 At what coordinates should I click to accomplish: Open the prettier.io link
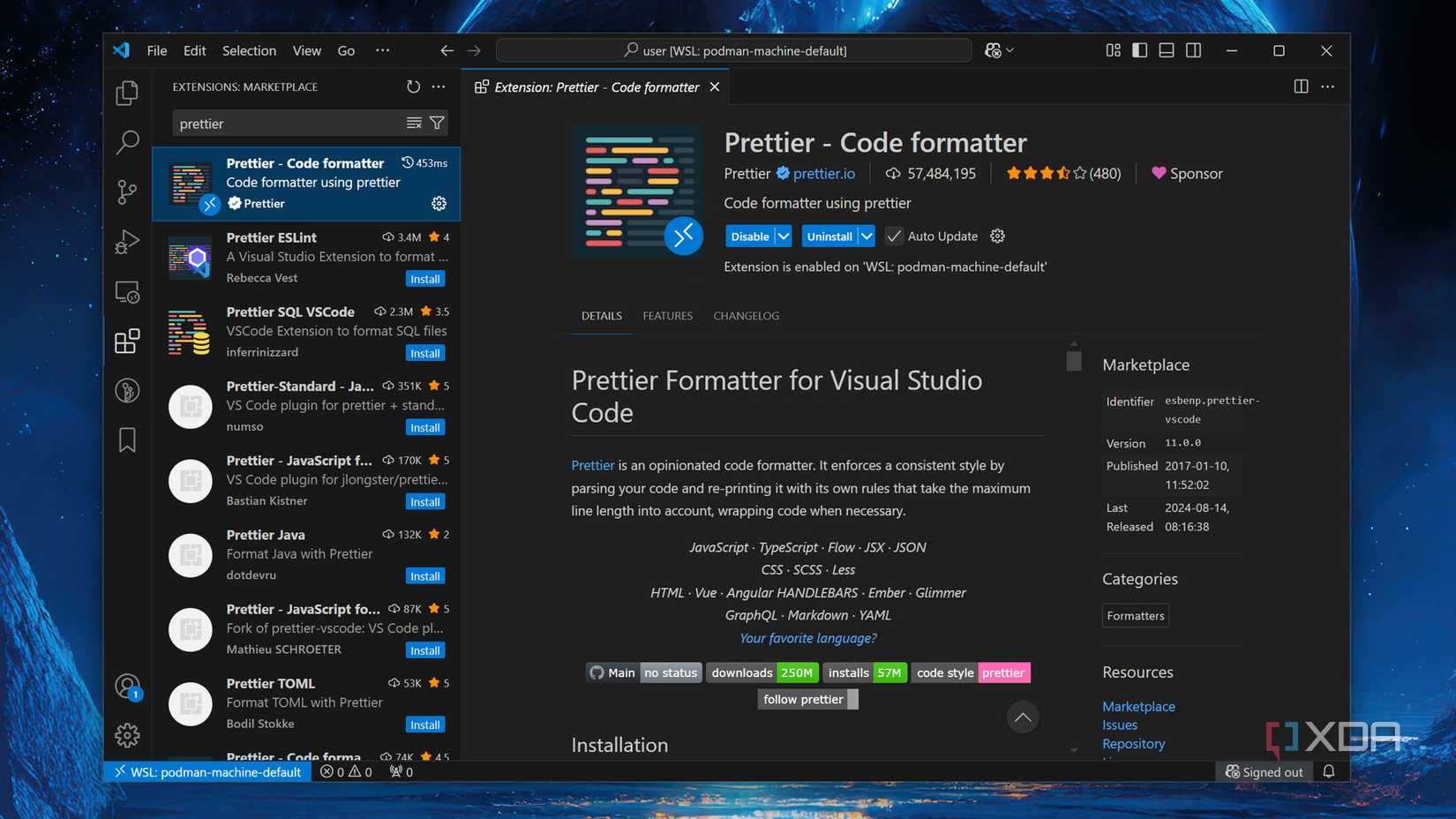coord(822,173)
